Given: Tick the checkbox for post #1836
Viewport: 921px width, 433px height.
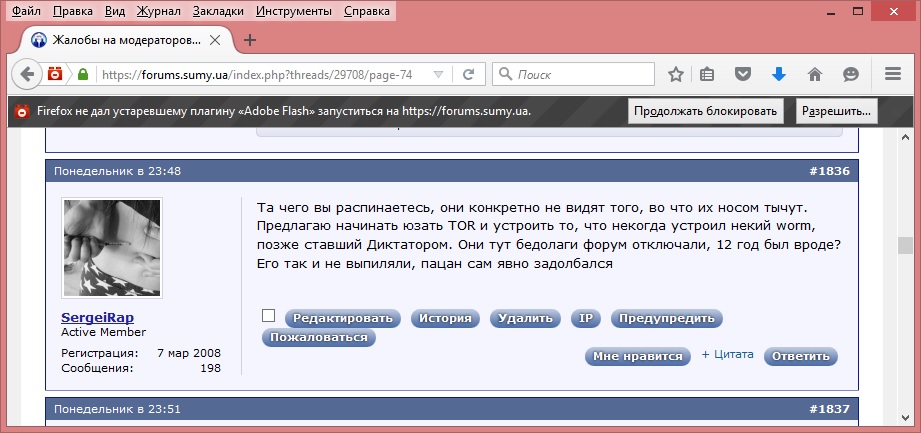Looking at the screenshot, I should pos(268,316).
